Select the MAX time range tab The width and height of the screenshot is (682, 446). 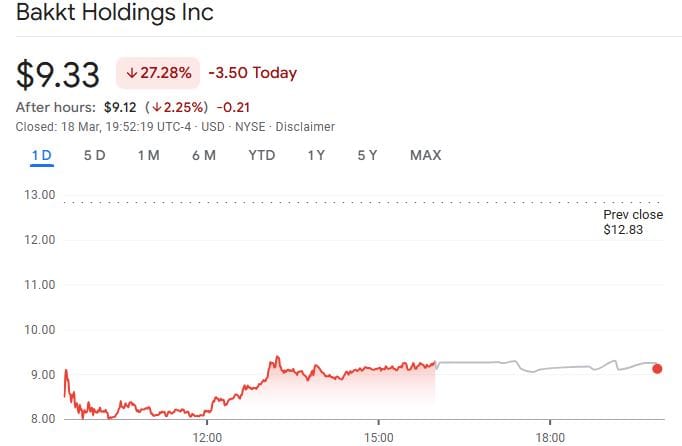[x=425, y=155]
